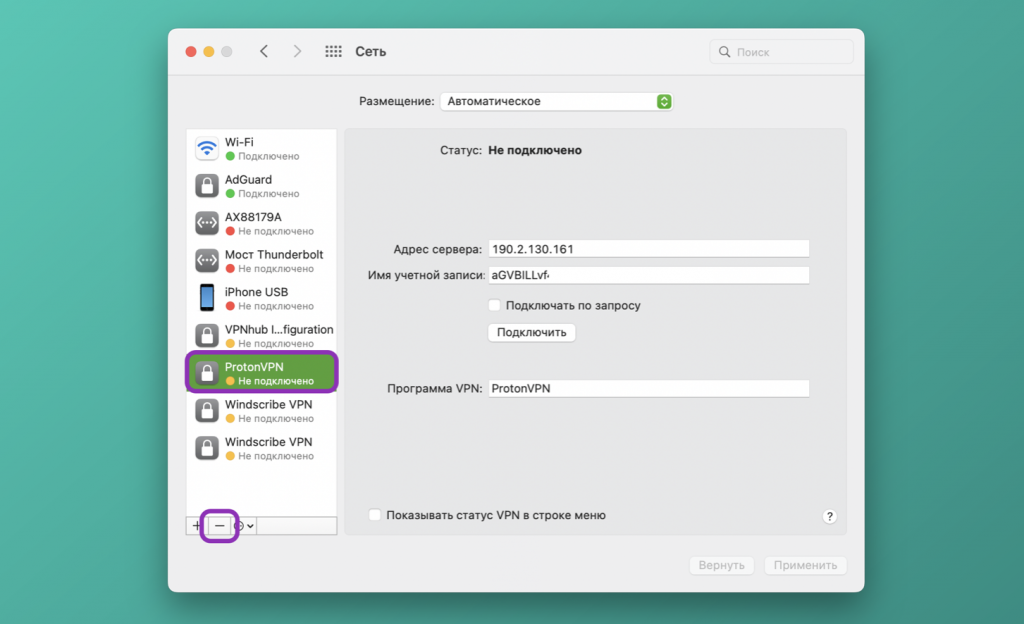Close the Сеть window via red button
Screen dimensions: 1024x624
click(x=191, y=52)
